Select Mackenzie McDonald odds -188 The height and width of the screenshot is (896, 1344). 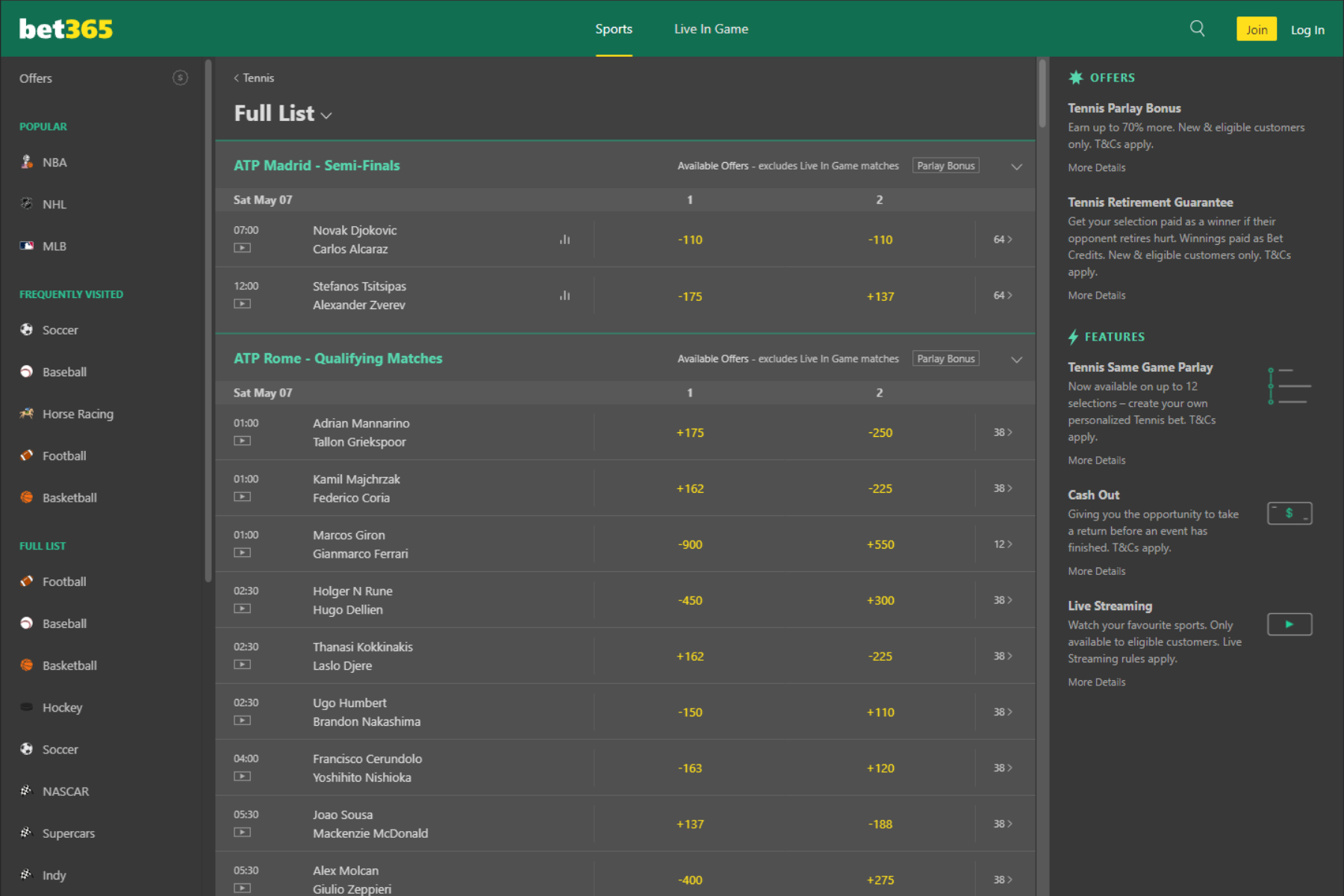pos(880,824)
